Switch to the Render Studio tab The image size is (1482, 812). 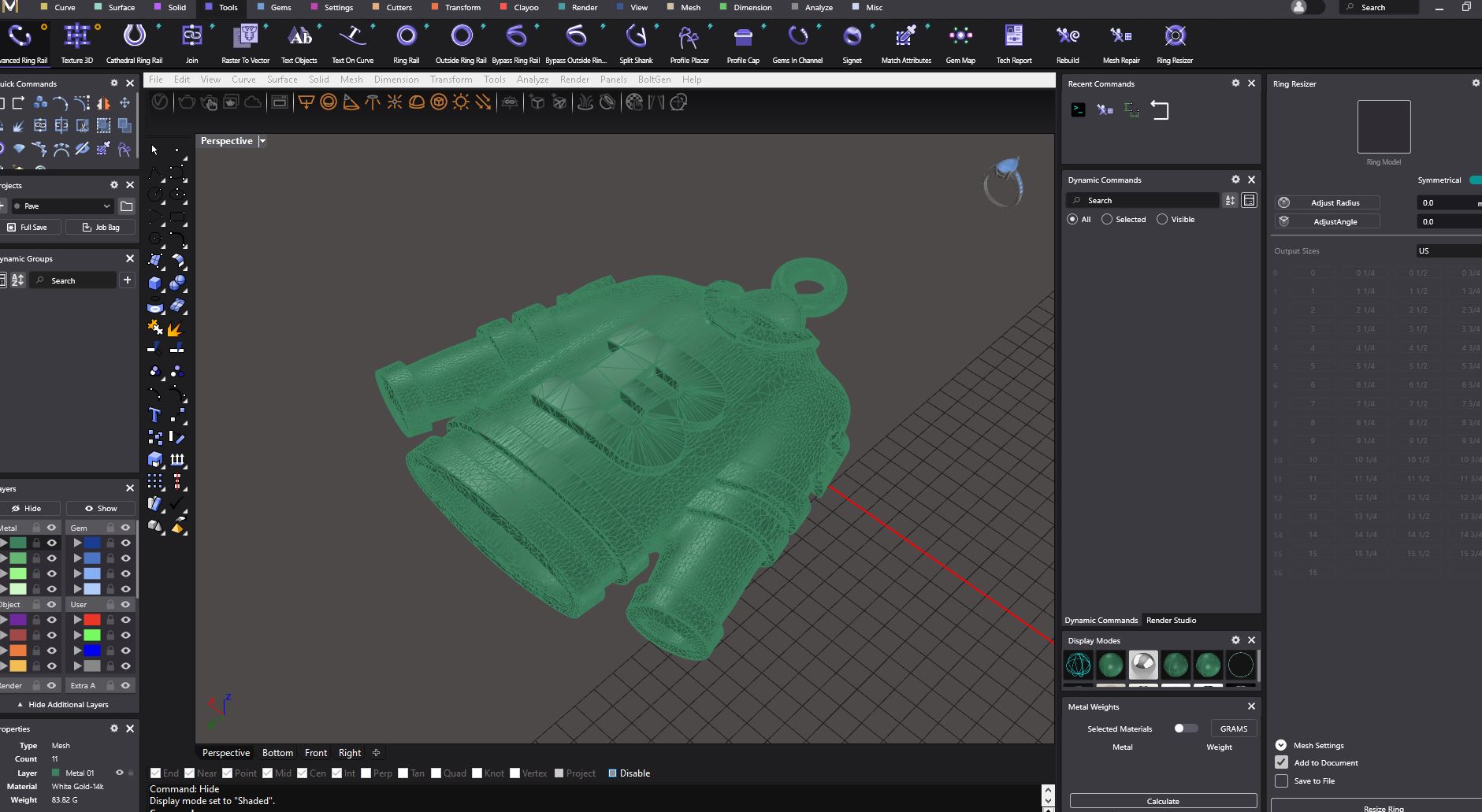click(1171, 620)
